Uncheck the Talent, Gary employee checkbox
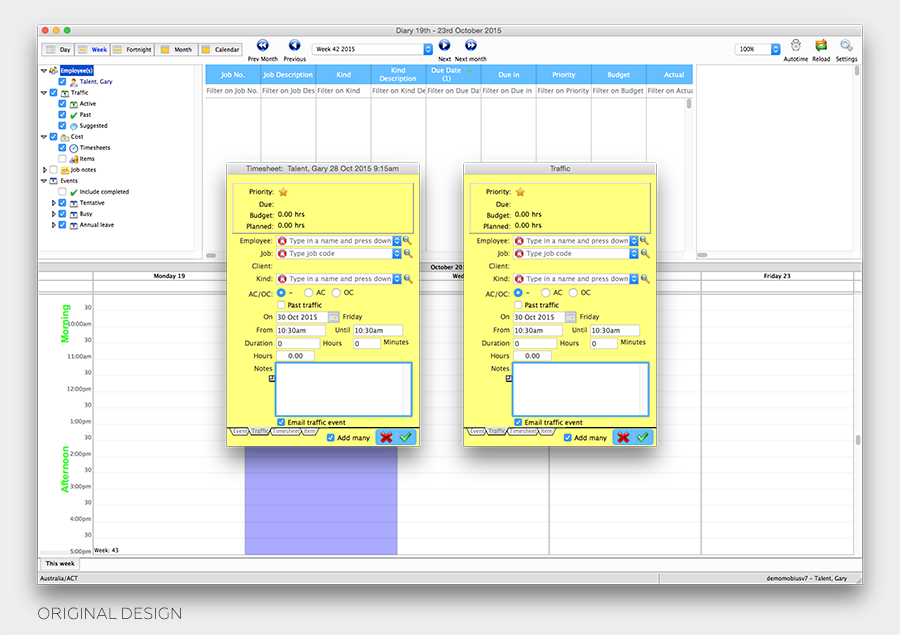This screenshot has height=635, width=900. tap(62, 82)
